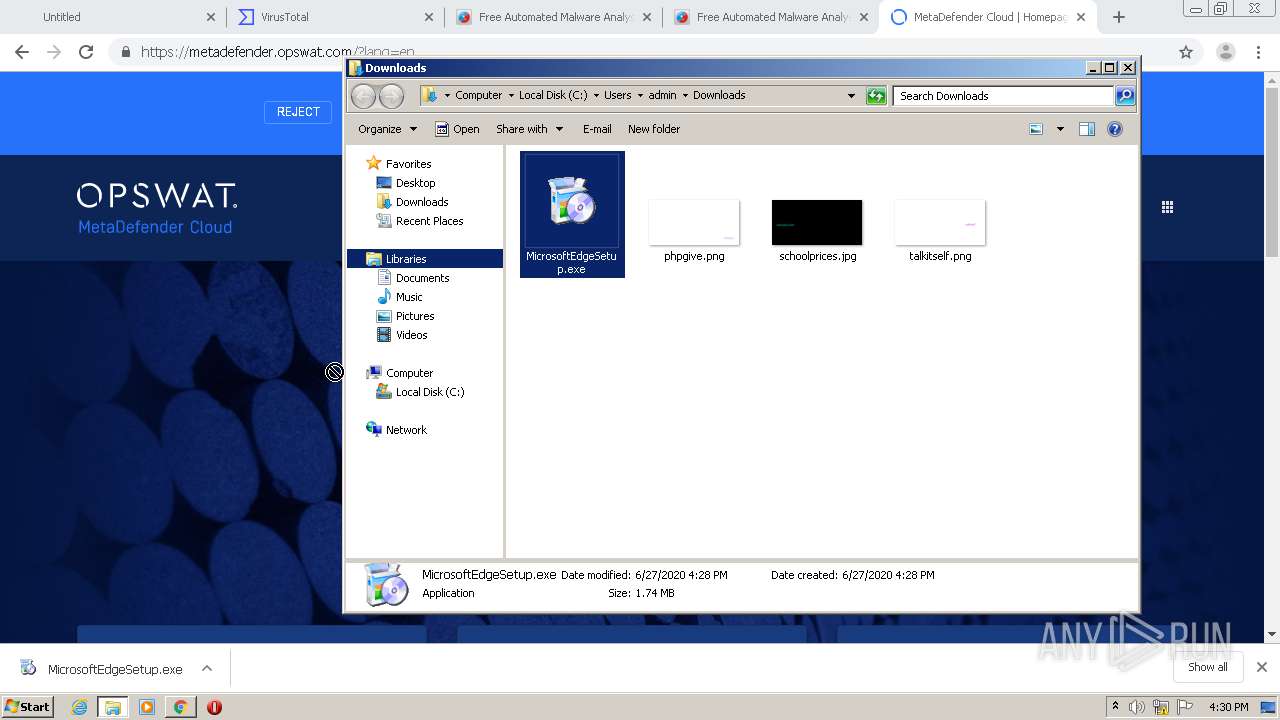Open a new Chrome tab

[x=1119, y=17]
